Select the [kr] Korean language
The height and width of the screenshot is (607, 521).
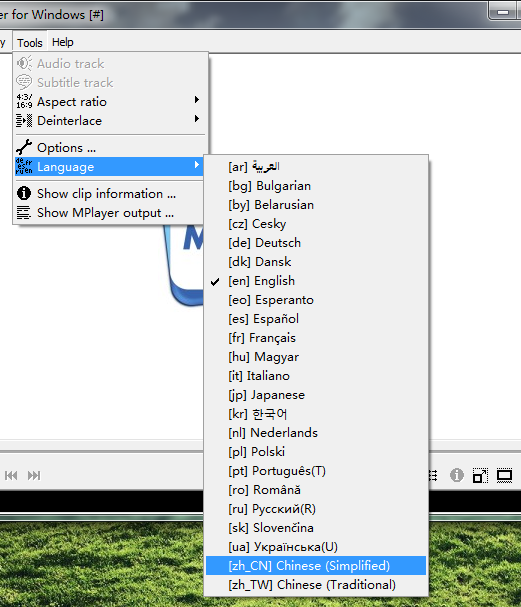[x=316, y=414]
